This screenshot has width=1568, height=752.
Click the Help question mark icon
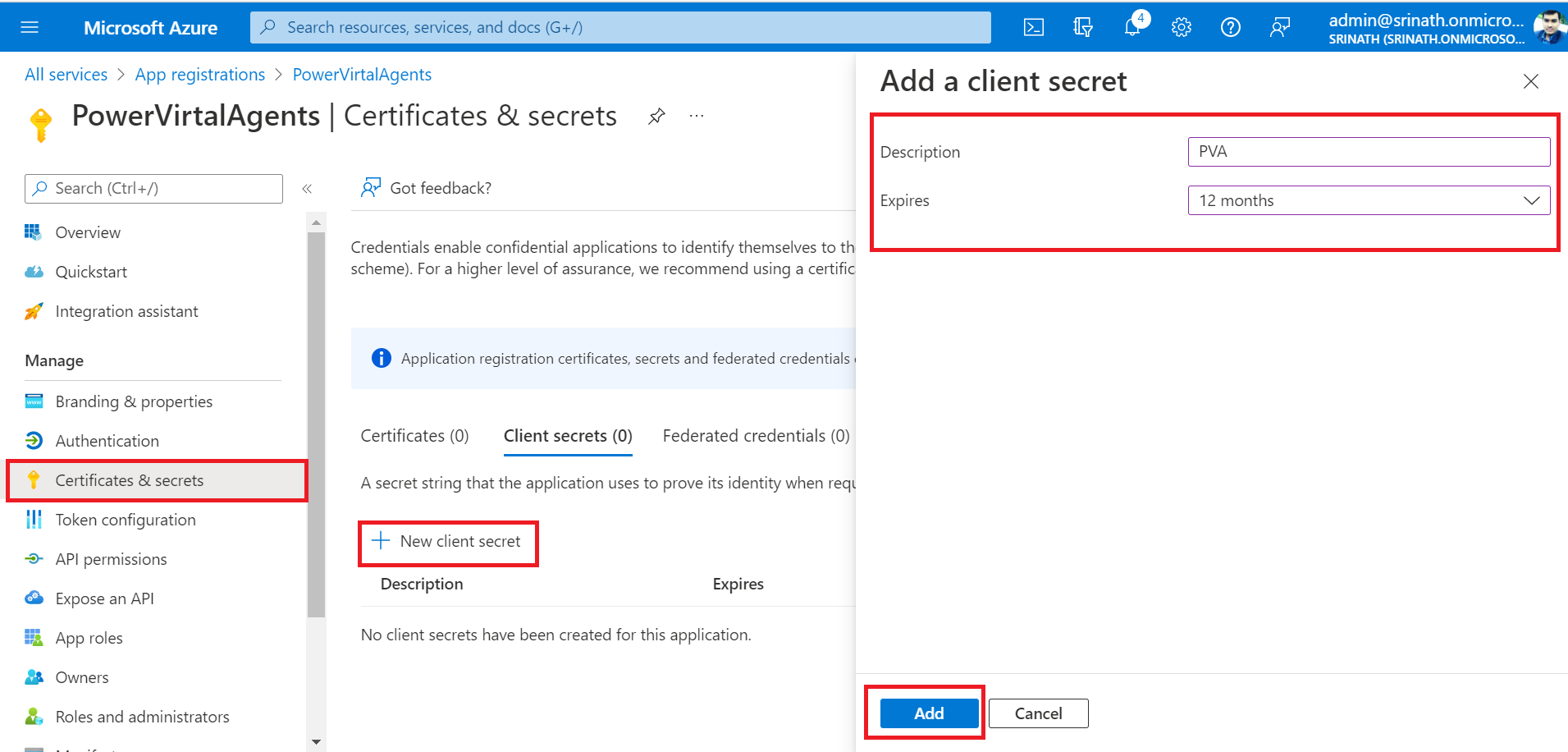coord(1230,27)
